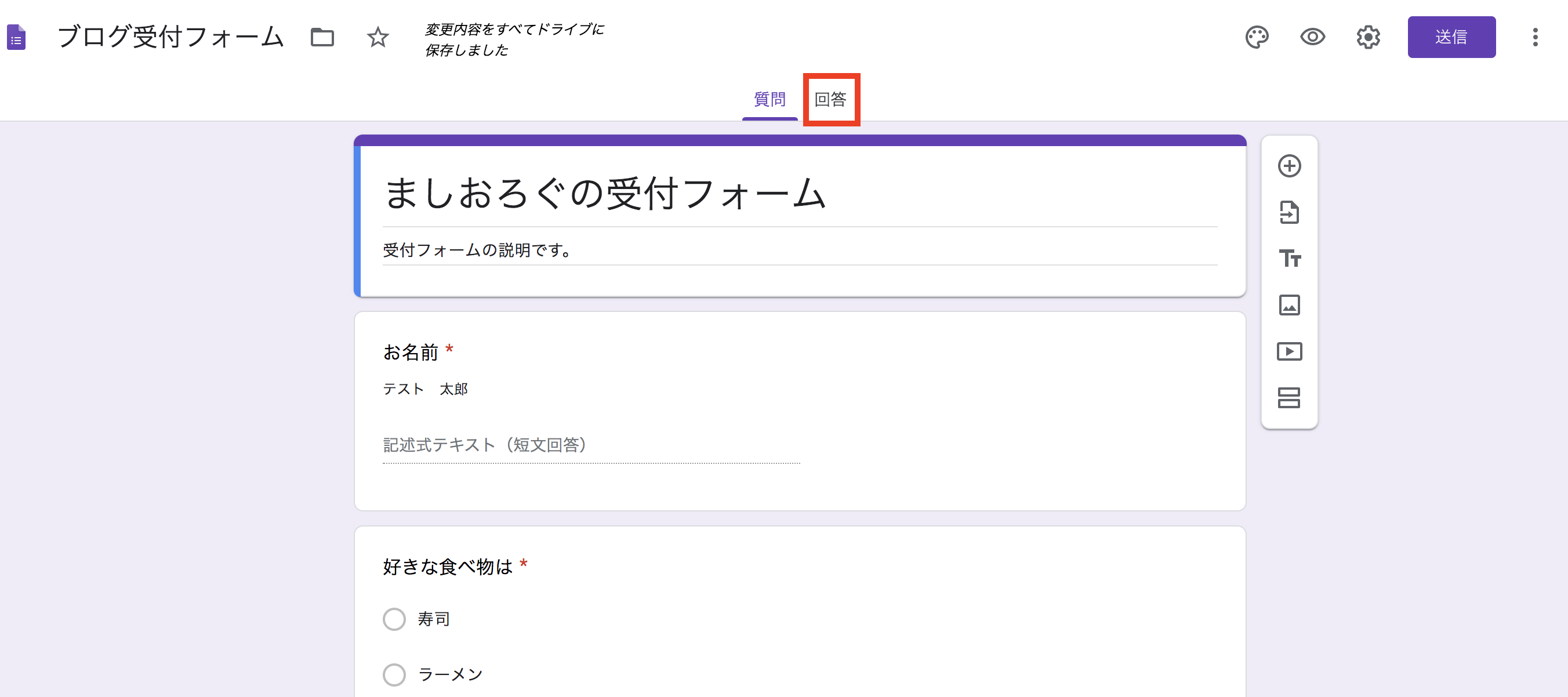
Task: Switch to the 質問 tab
Action: click(x=770, y=99)
